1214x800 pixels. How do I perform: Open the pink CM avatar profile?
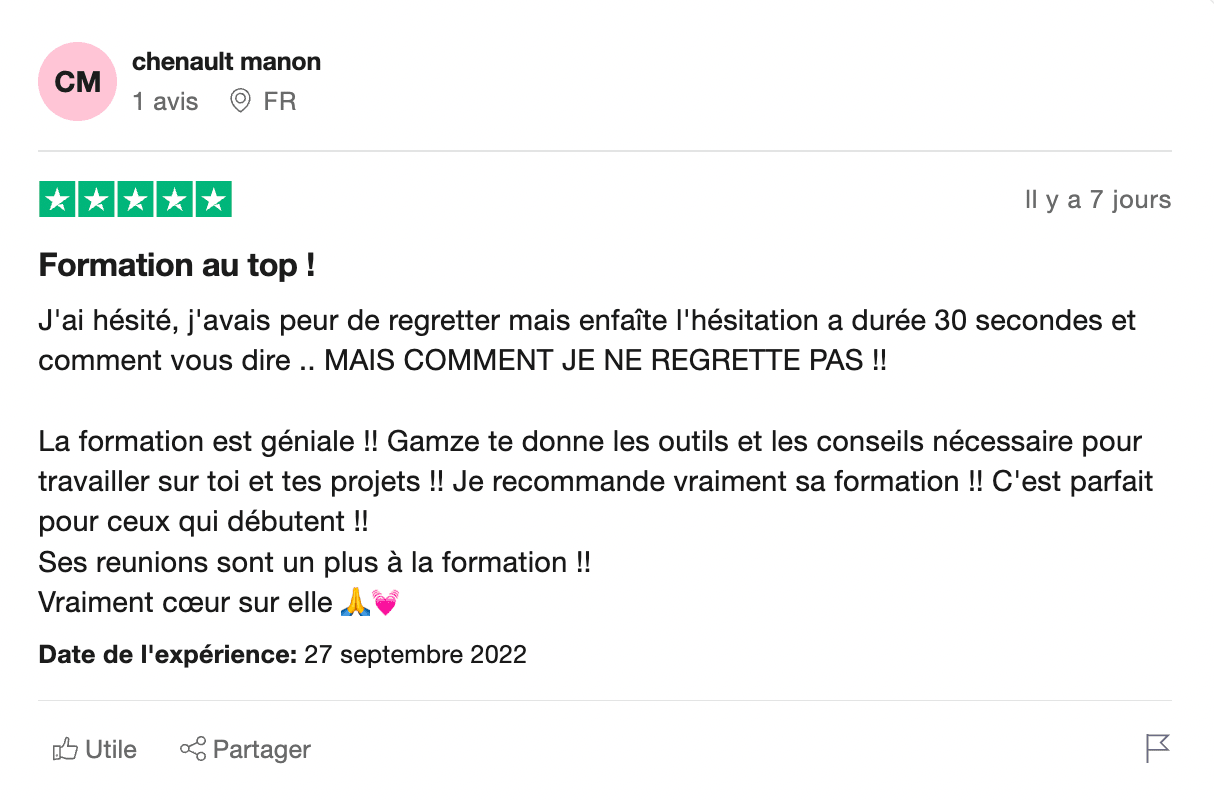[x=77, y=82]
